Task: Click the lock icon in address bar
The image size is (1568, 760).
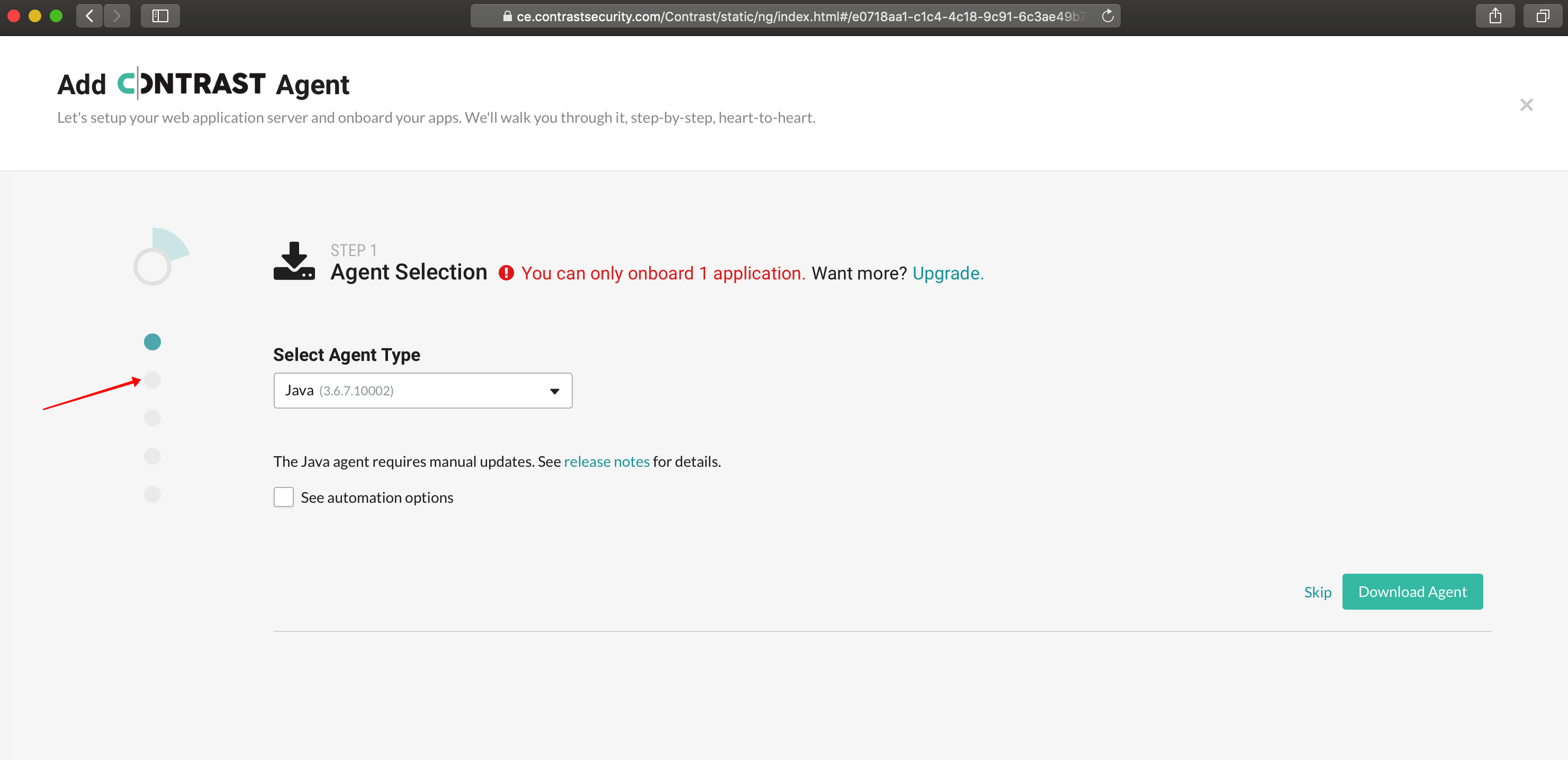Action: pos(507,16)
